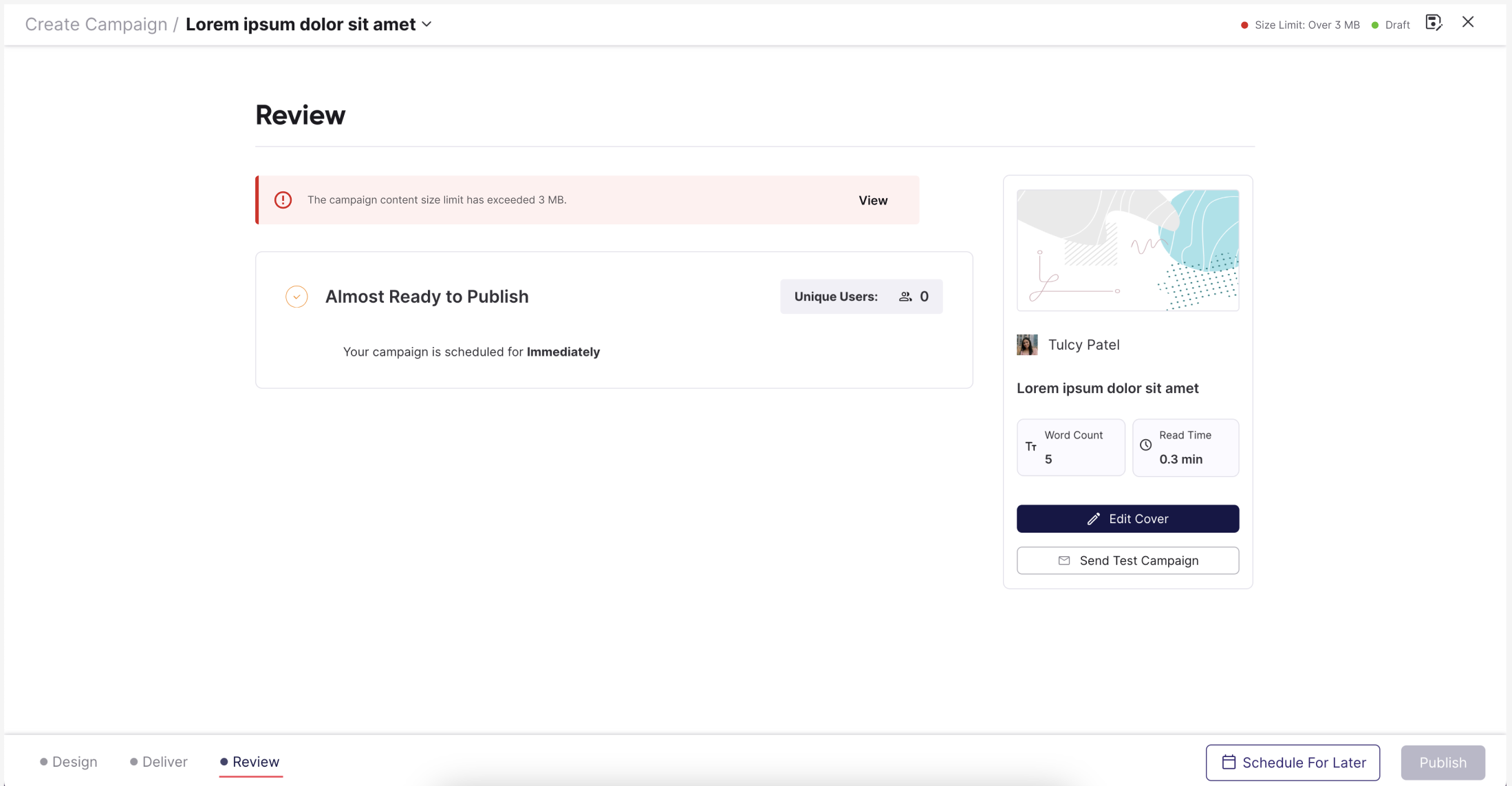Click the Read Time clock icon

(1145, 445)
